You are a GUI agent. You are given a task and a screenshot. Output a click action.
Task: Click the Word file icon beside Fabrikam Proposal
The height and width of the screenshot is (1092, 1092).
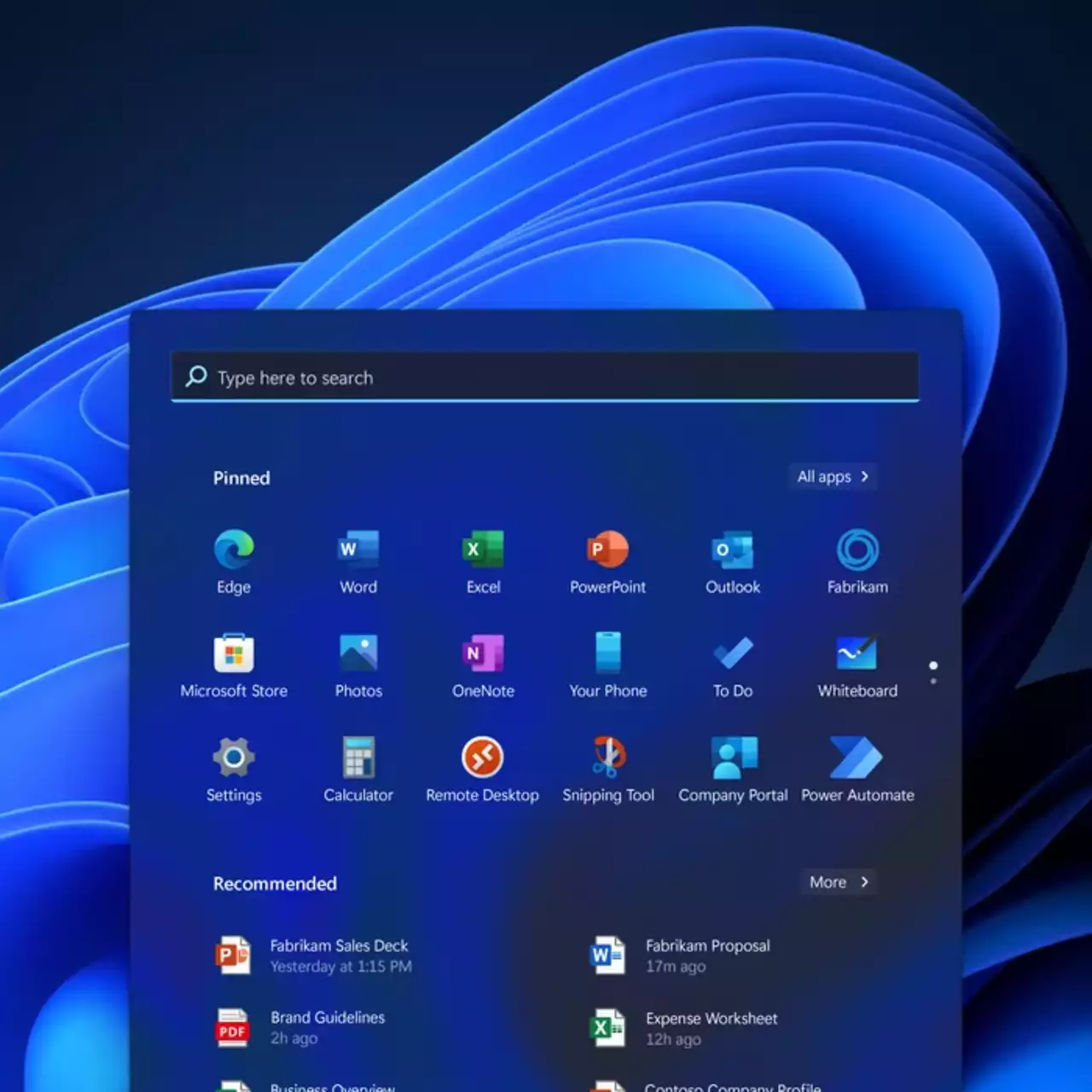(607, 955)
